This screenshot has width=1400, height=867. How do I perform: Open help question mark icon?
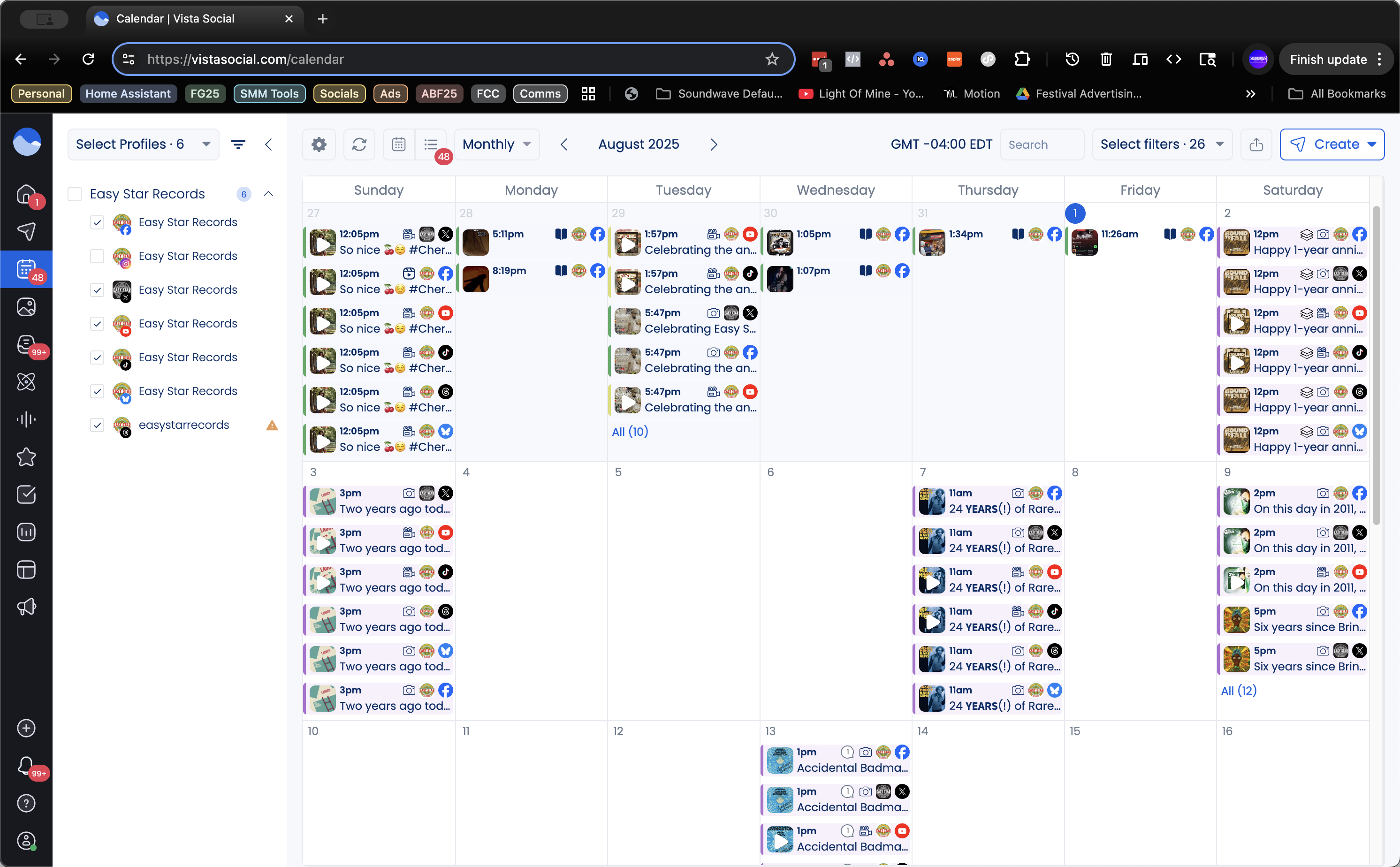tap(26, 803)
